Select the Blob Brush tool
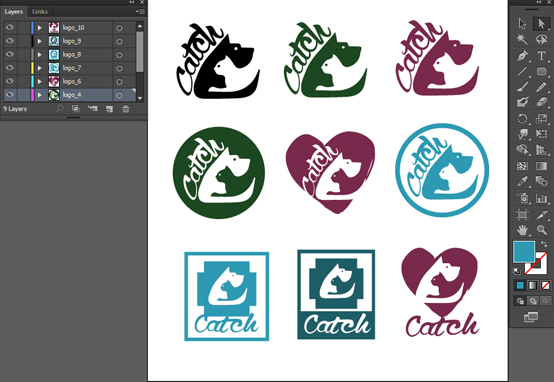This screenshot has height=382, width=554. tap(522, 102)
